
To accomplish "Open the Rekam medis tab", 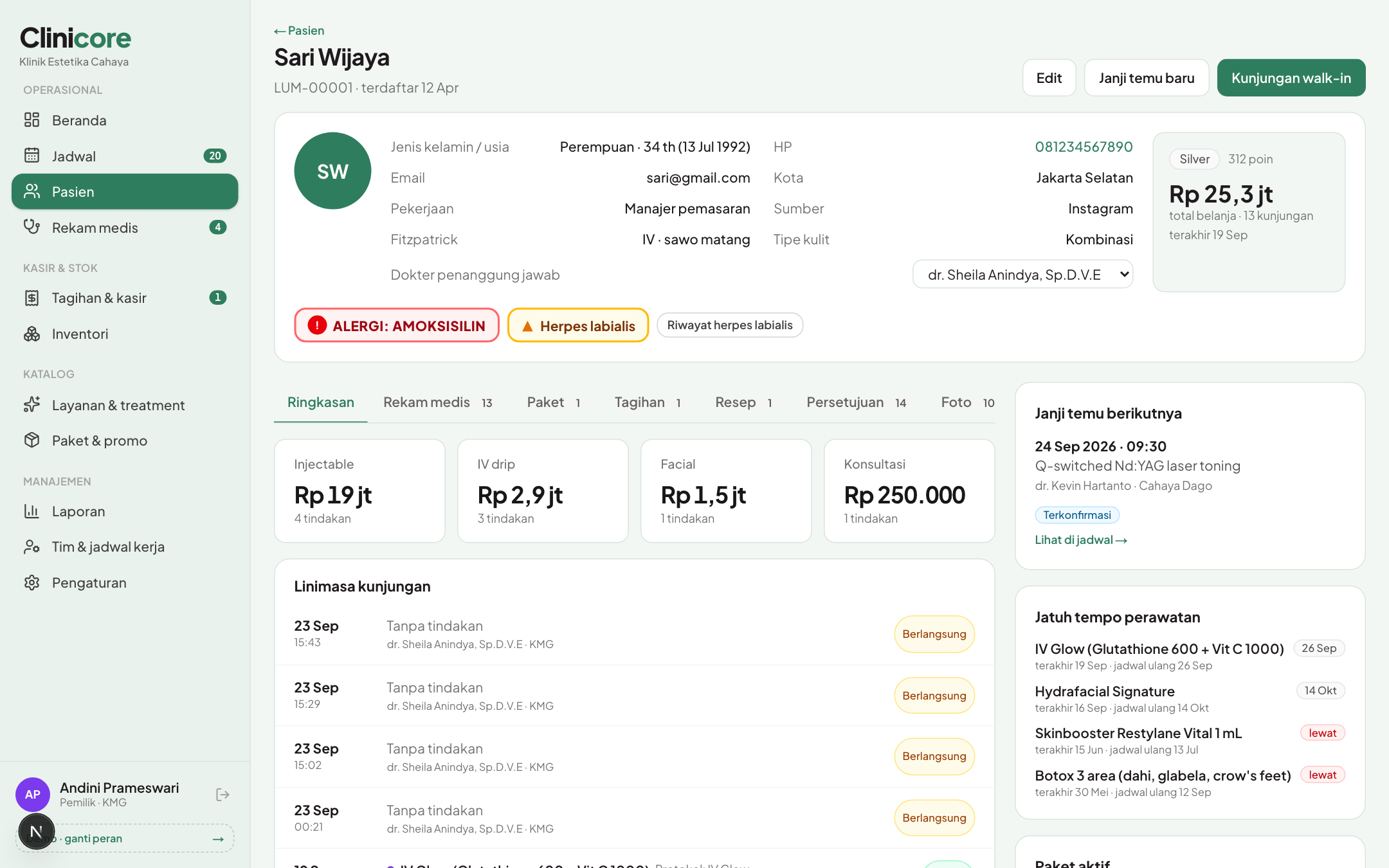I will 437,402.
